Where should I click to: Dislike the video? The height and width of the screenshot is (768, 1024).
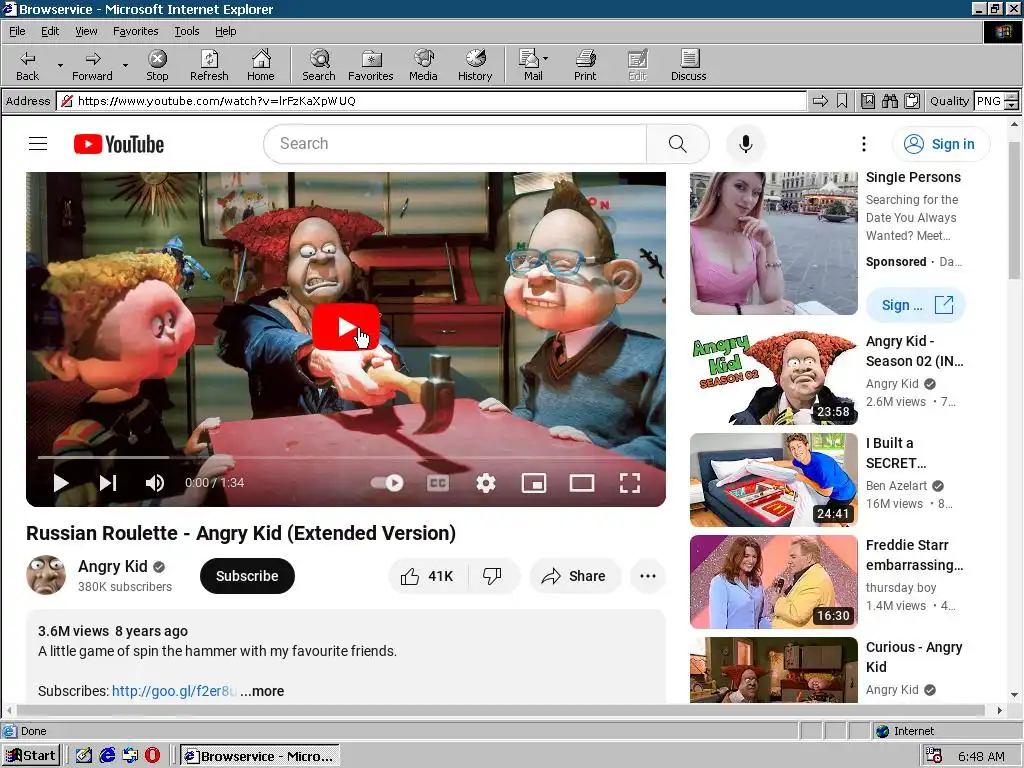493,576
